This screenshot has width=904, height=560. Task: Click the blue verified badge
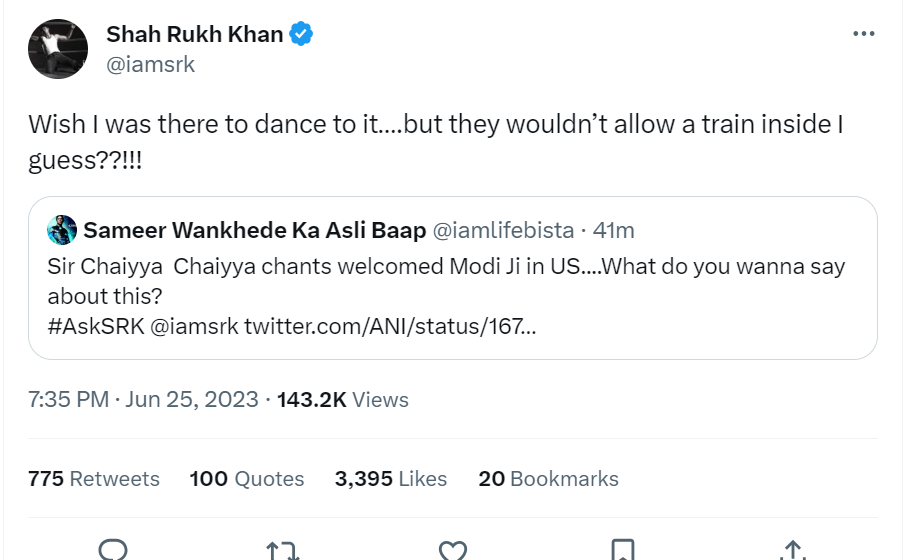(x=301, y=34)
